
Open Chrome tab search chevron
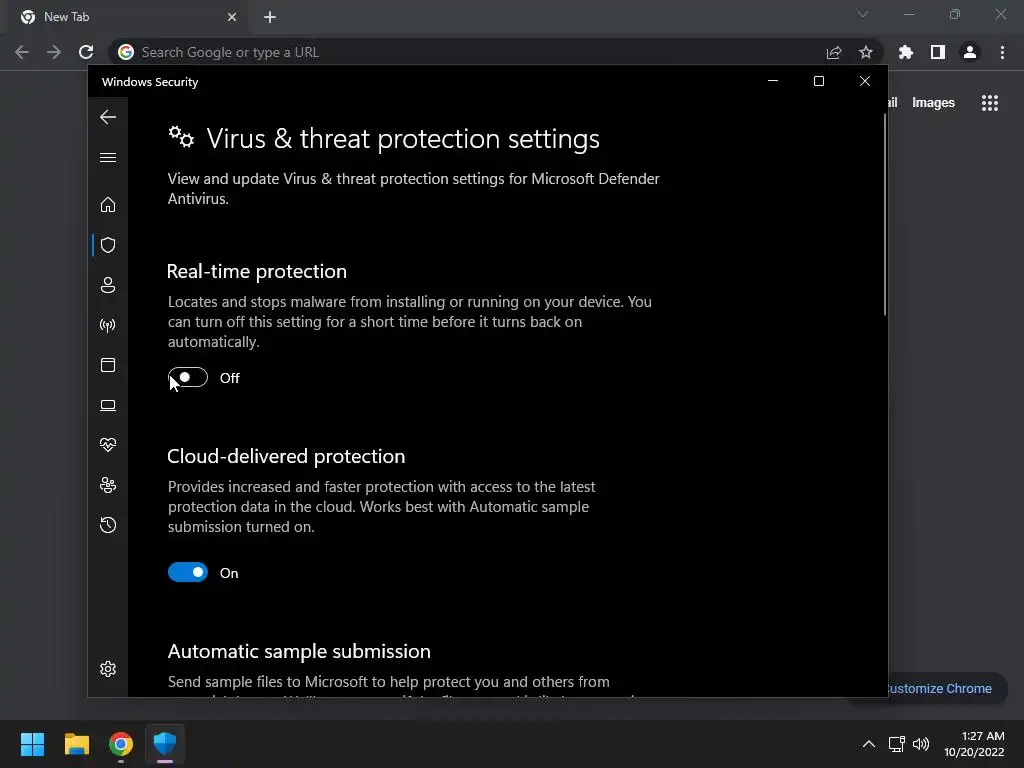(863, 14)
